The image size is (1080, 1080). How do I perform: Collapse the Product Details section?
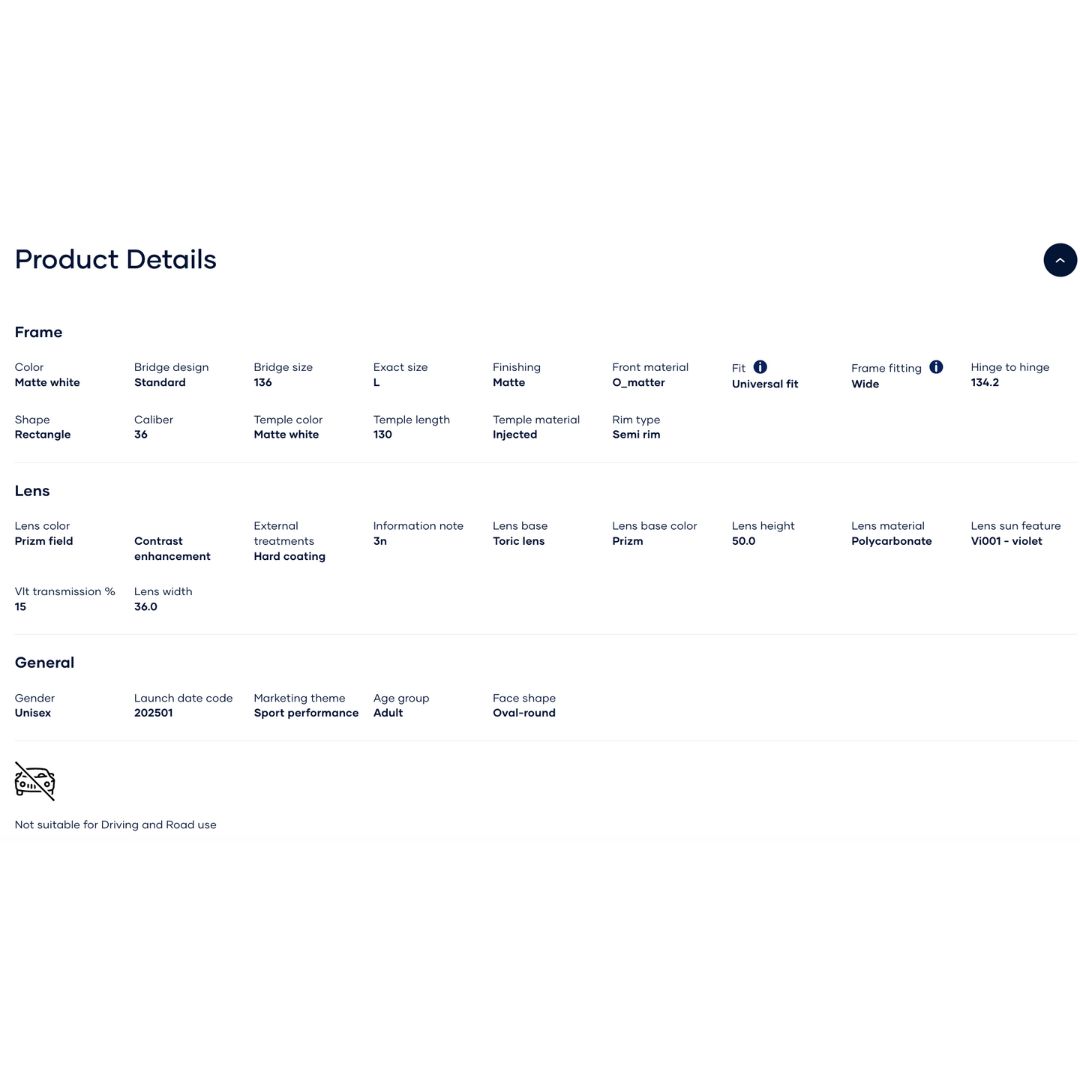coord(1060,260)
